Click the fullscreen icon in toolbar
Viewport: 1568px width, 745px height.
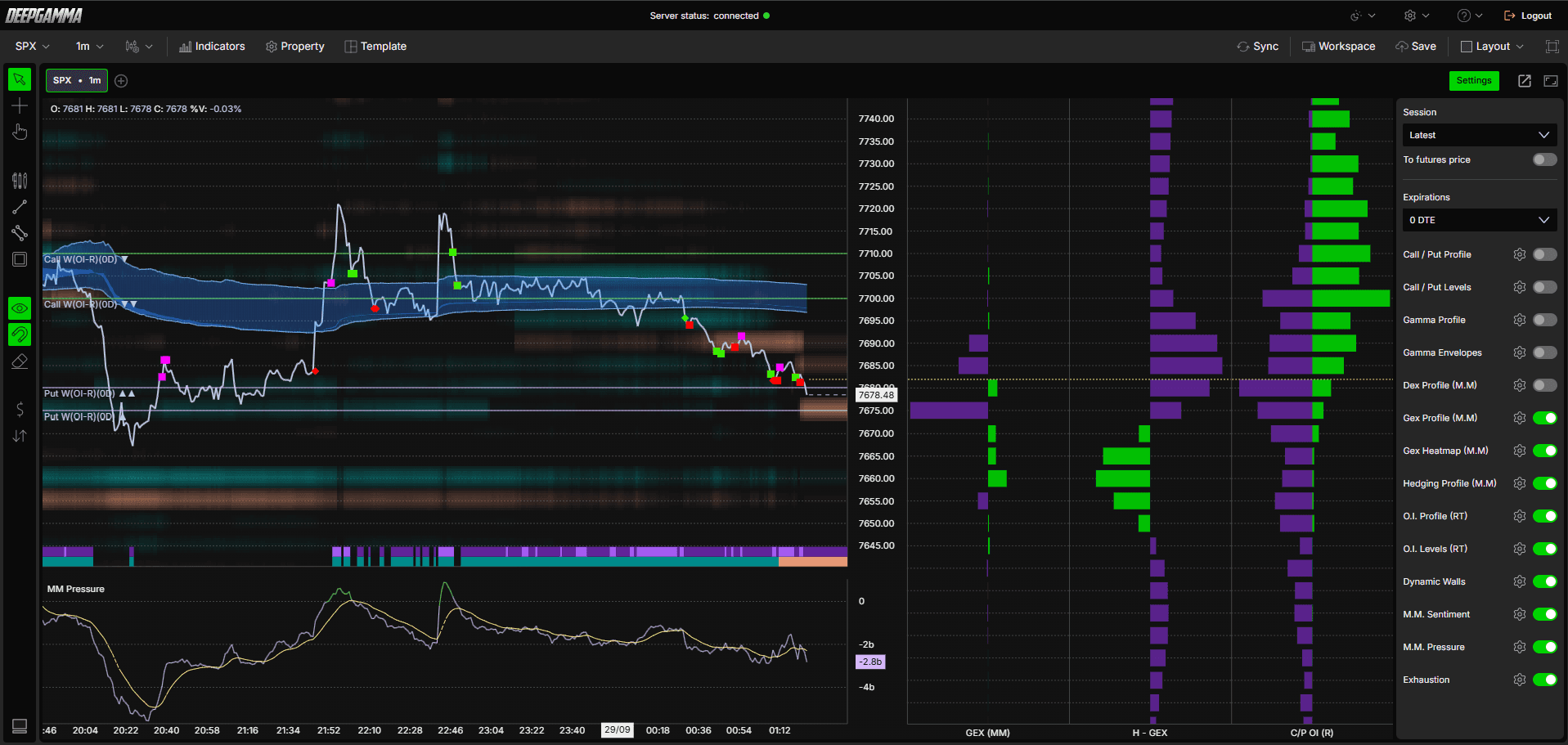click(x=1552, y=47)
